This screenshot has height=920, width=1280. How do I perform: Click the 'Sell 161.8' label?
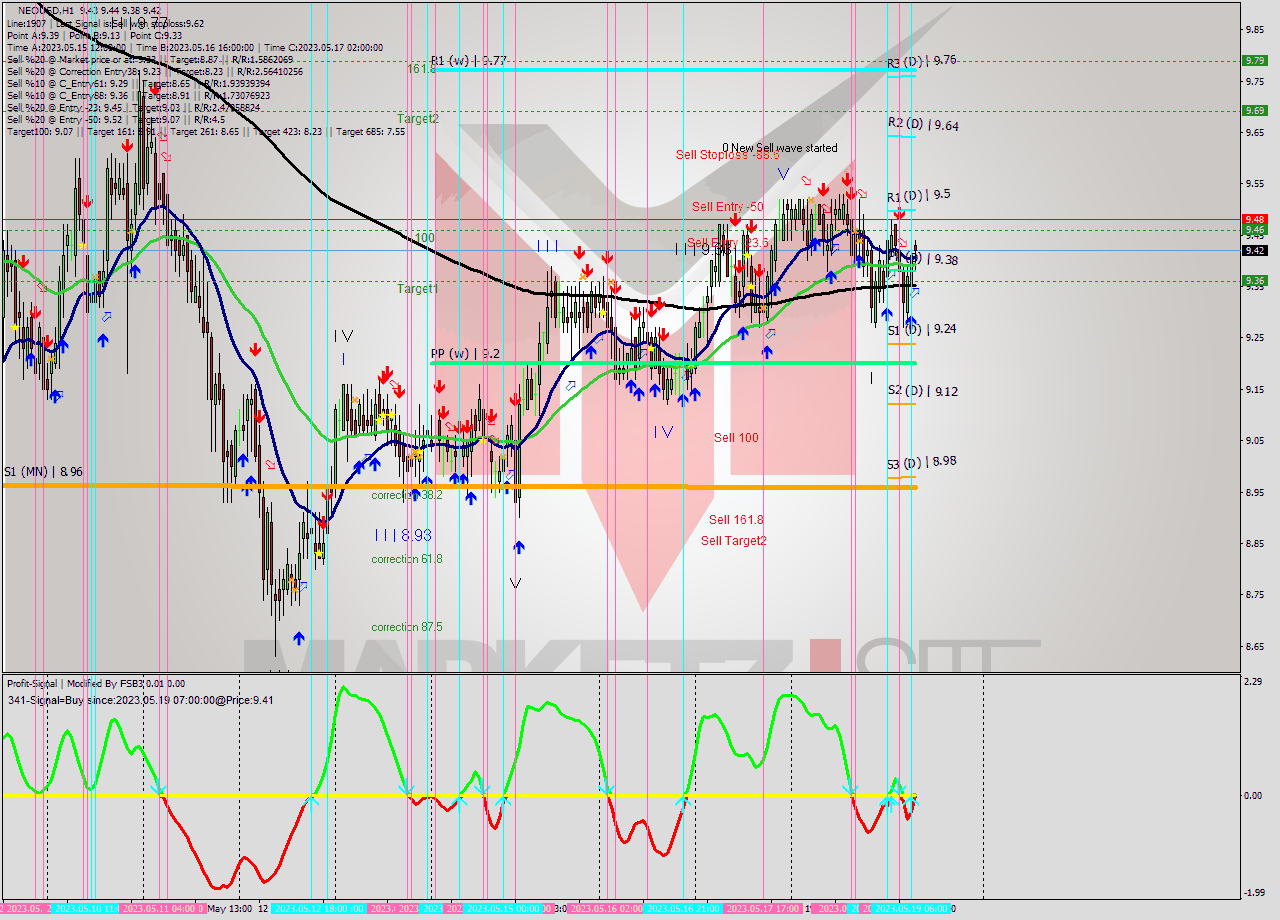tap(736, 520)
